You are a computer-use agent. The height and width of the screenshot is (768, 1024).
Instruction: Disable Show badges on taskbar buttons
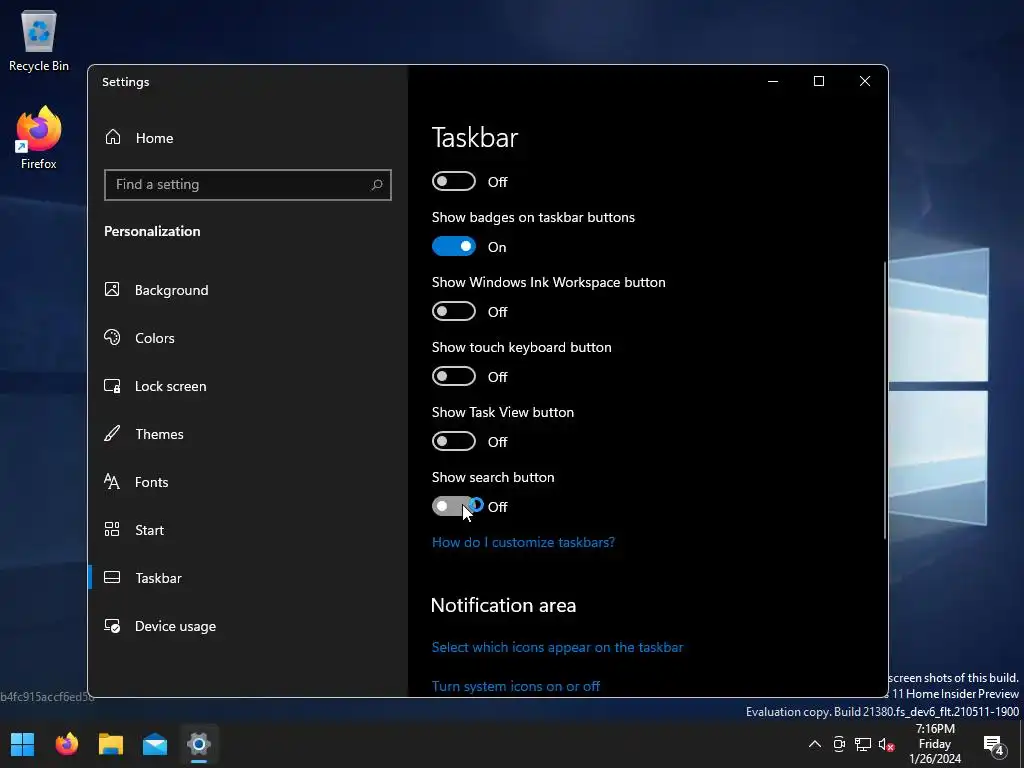pos(454,246)
